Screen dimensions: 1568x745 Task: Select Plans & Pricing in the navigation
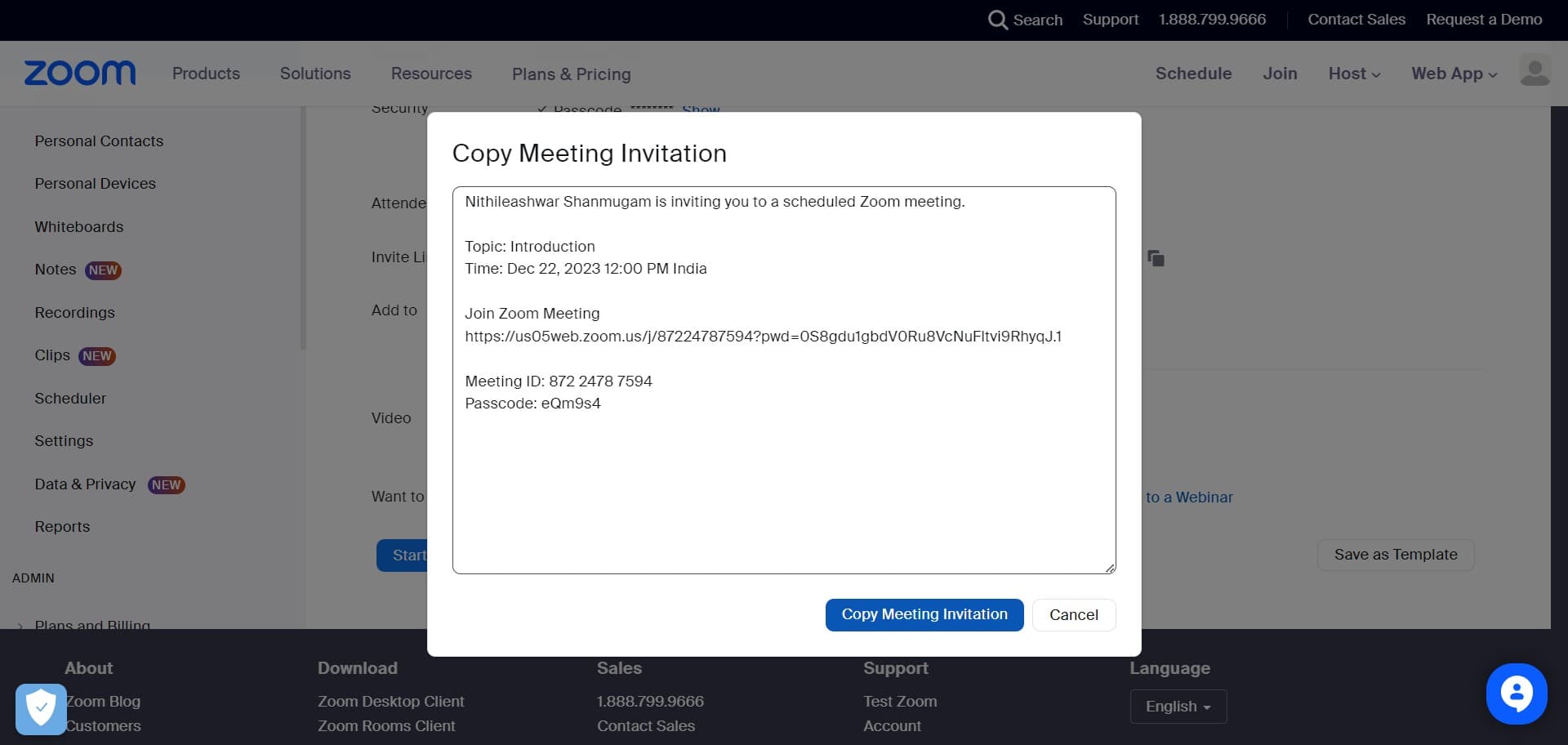click(571, 74)
